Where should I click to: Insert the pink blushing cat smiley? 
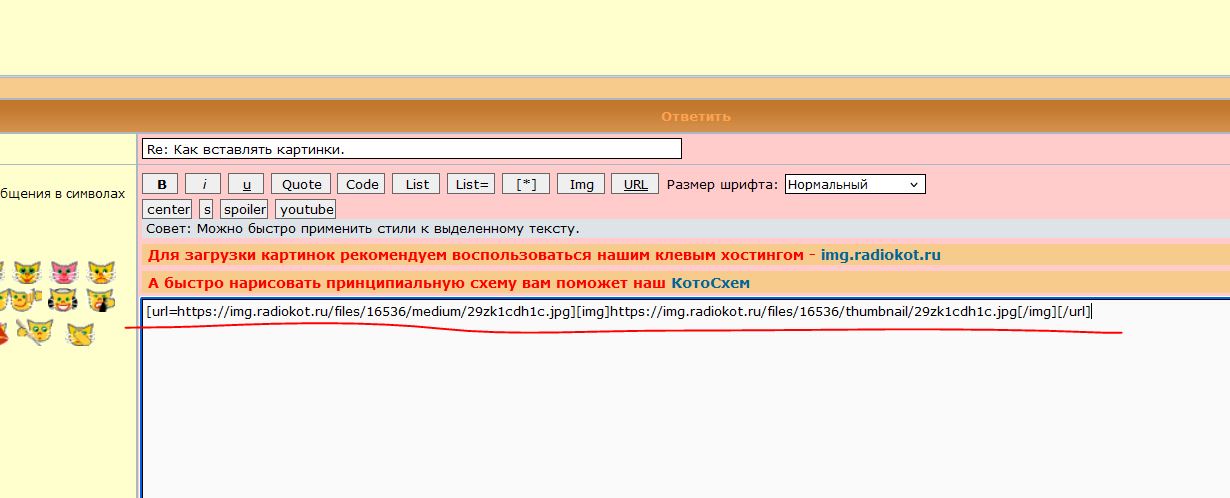tap(64, 273)
